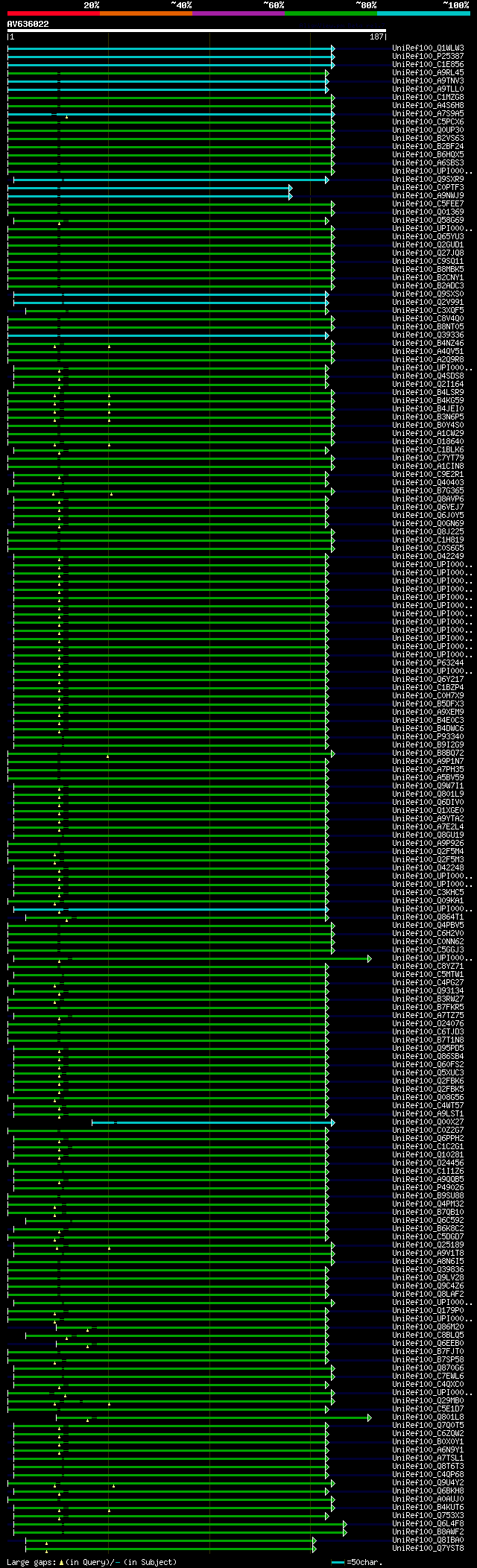Image resolution: width=477 pixels, height=1568 pixels.
Task: Select the UniRef100_C5FEE7 label
Action: 429,204
